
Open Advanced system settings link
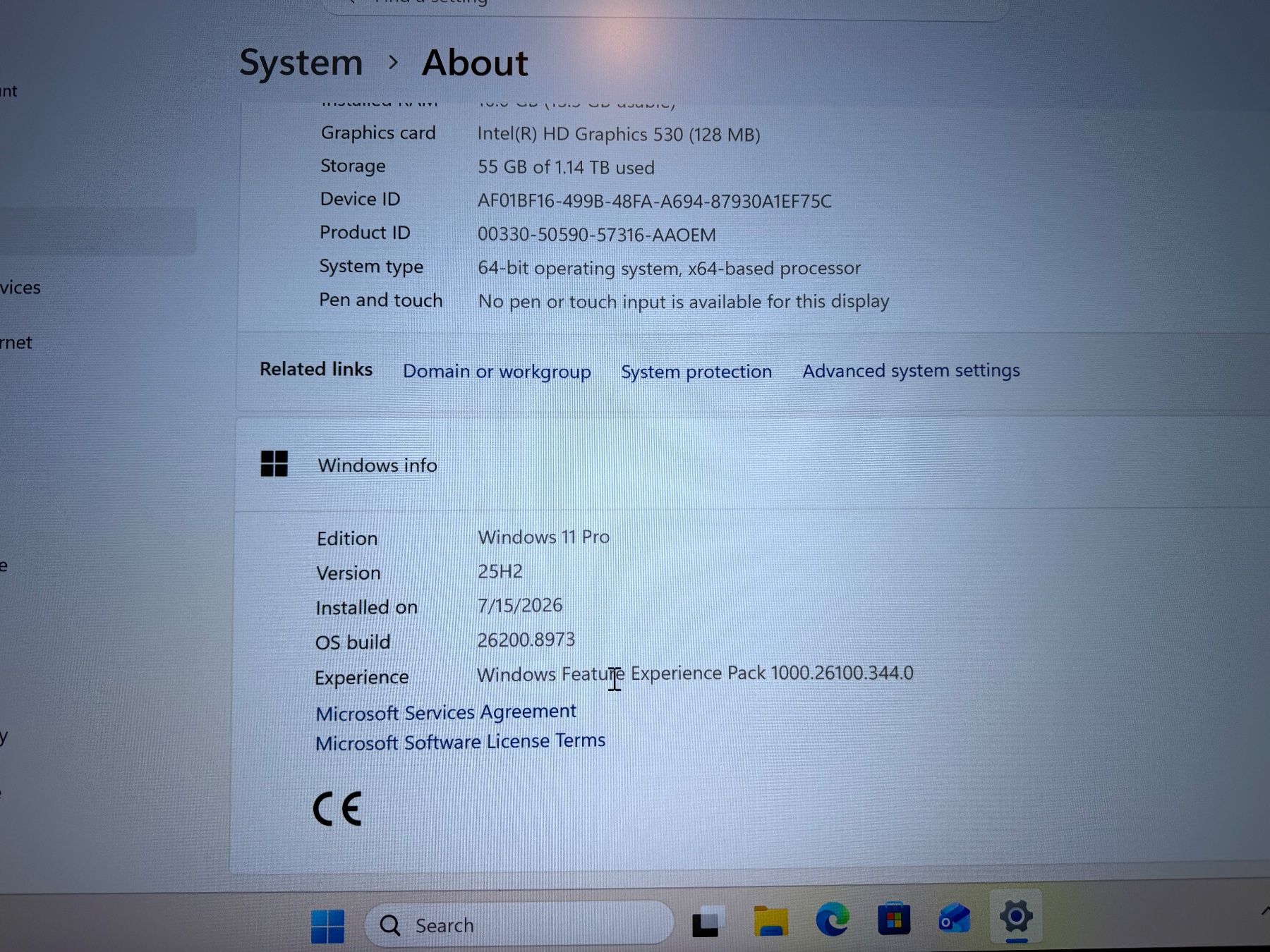point(911,371)
